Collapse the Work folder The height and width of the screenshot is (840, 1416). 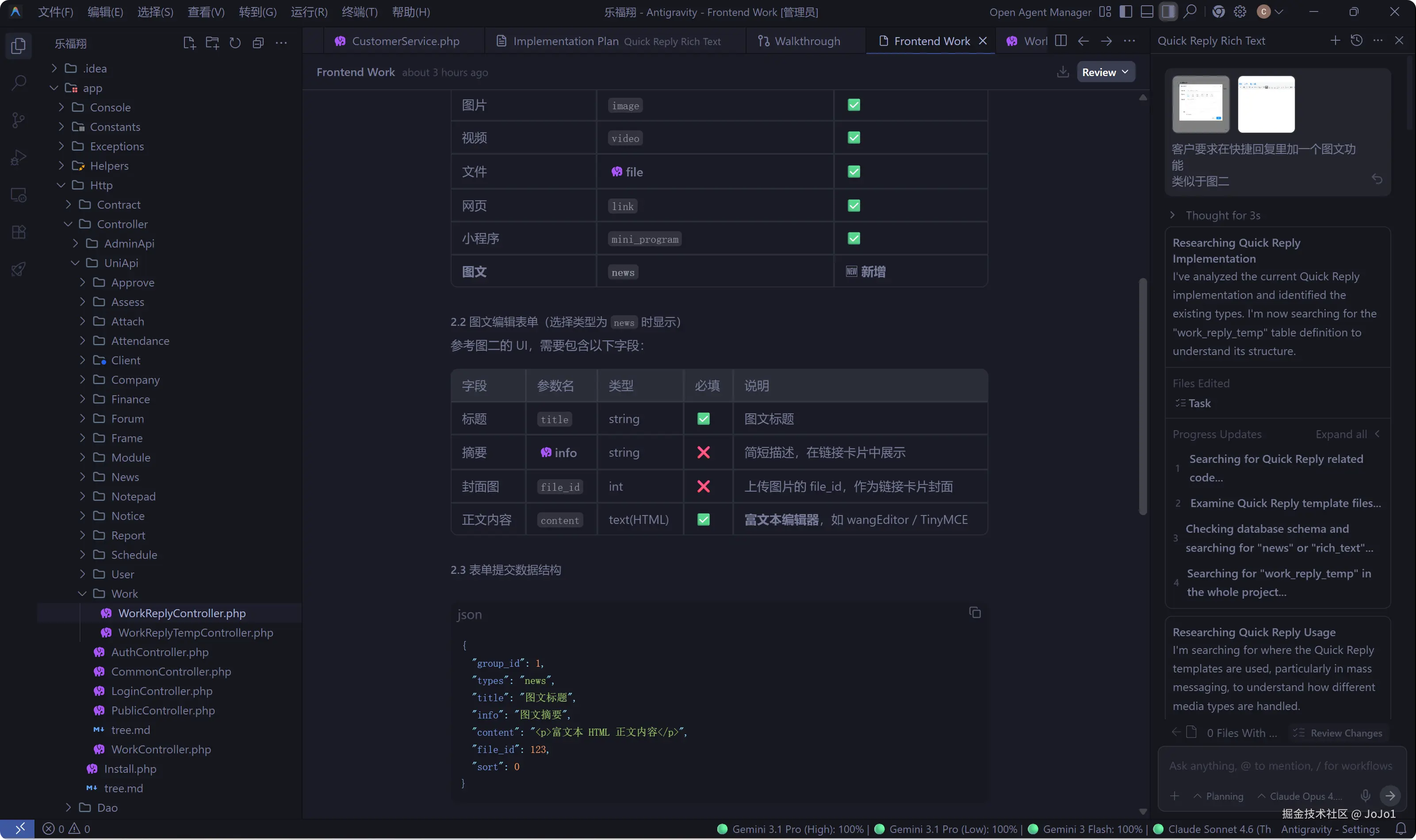(82, 593)
